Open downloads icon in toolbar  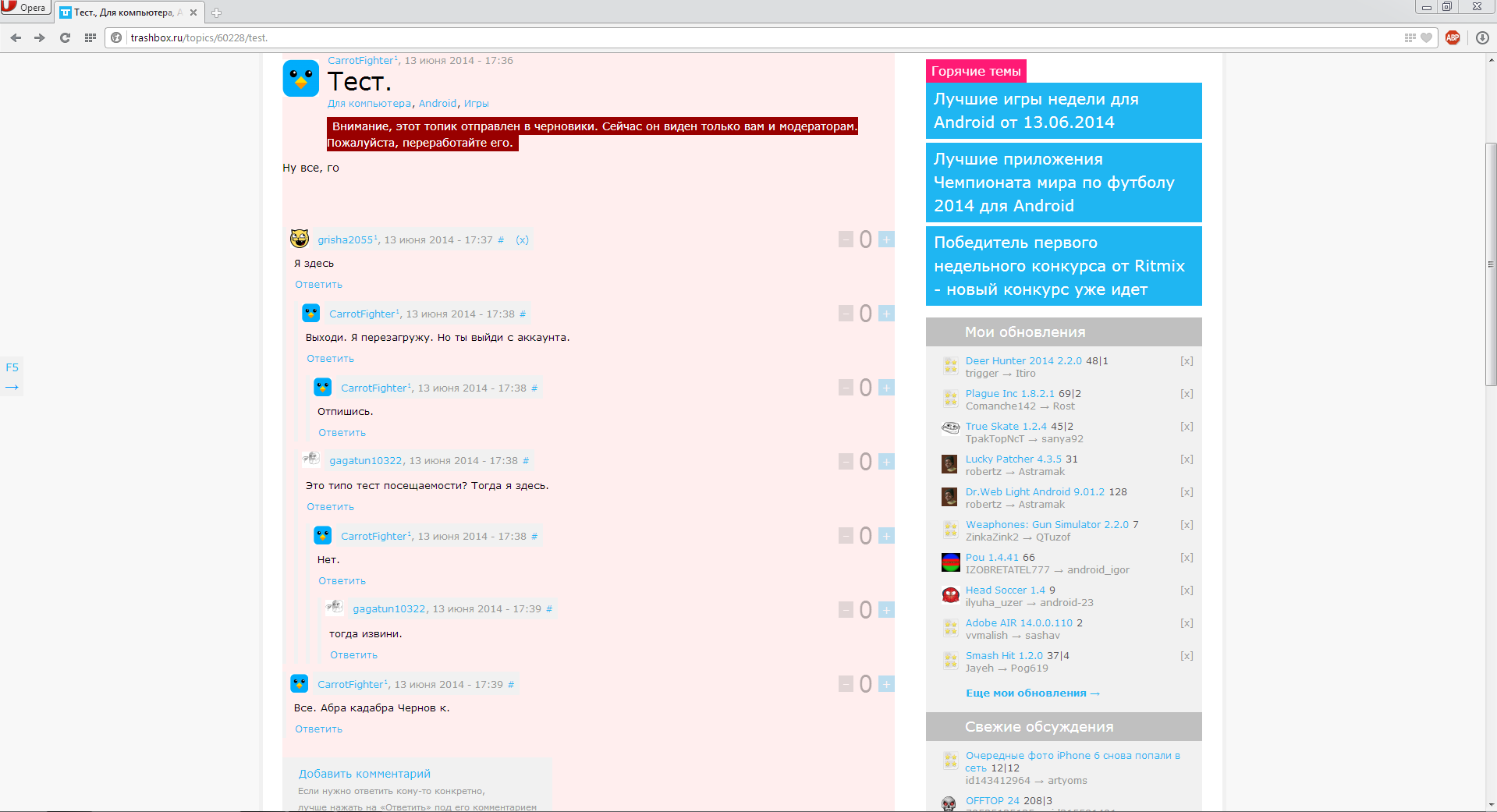[1482, 37]
